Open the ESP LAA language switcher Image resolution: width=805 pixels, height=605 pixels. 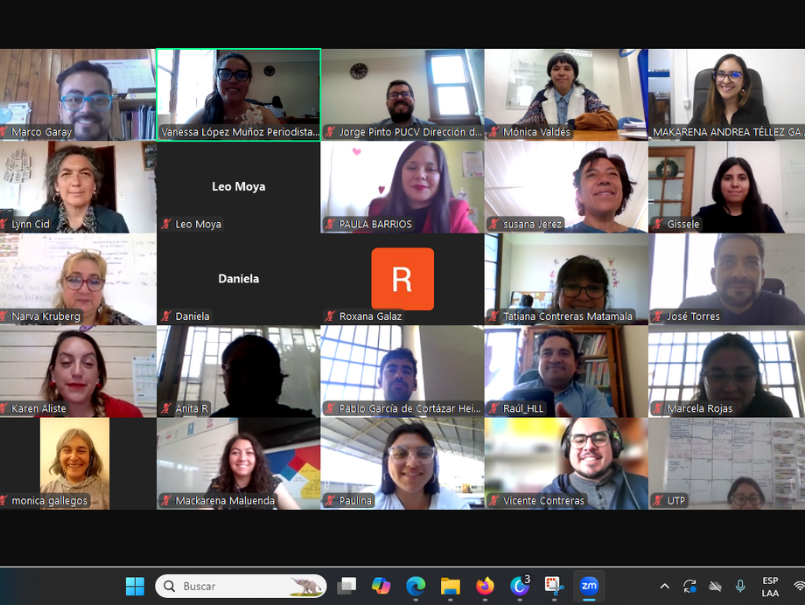(770, 586)
